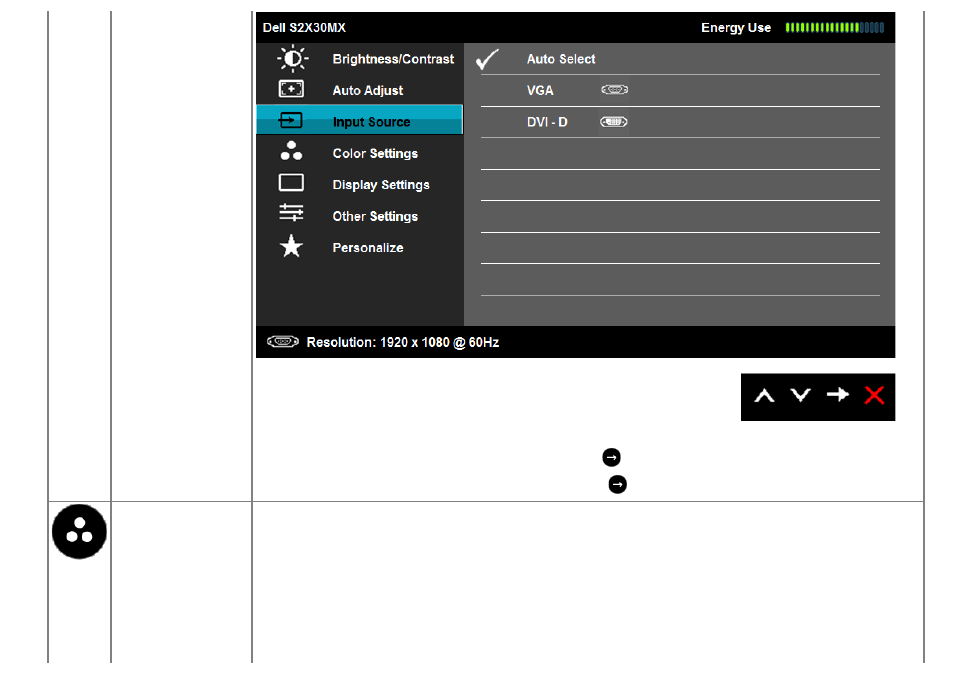Click the VGA connector icon in the VGA row
The image size is (954, 675).
[615, 90]
